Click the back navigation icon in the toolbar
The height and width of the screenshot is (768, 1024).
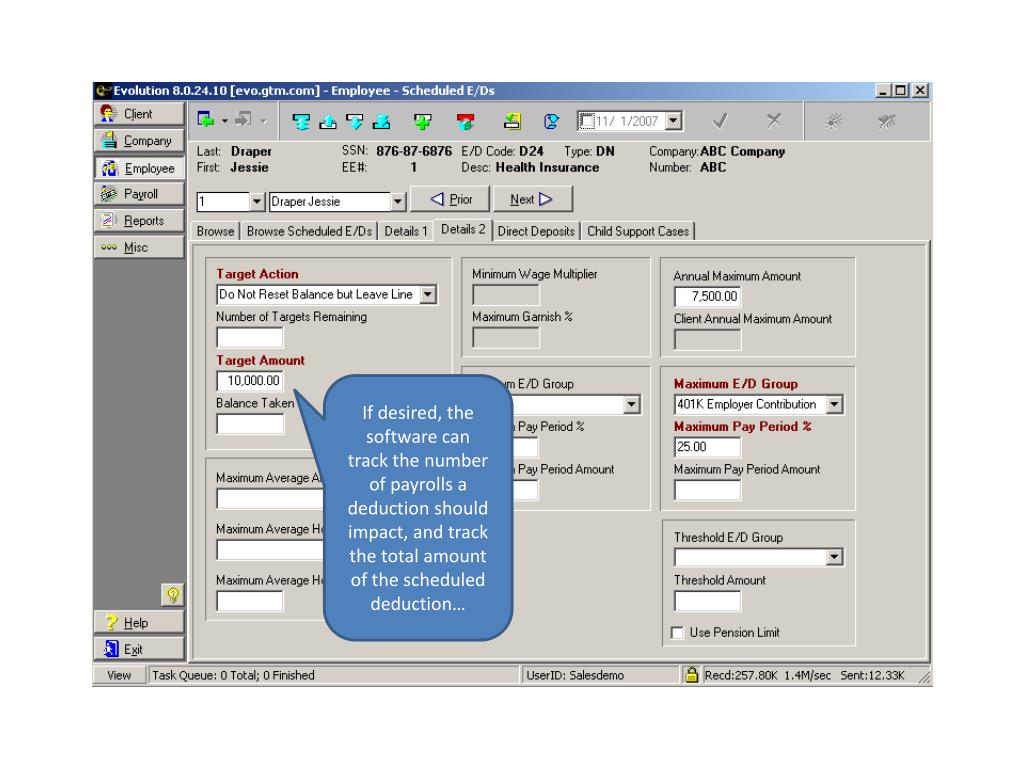[x=206, y=120]
